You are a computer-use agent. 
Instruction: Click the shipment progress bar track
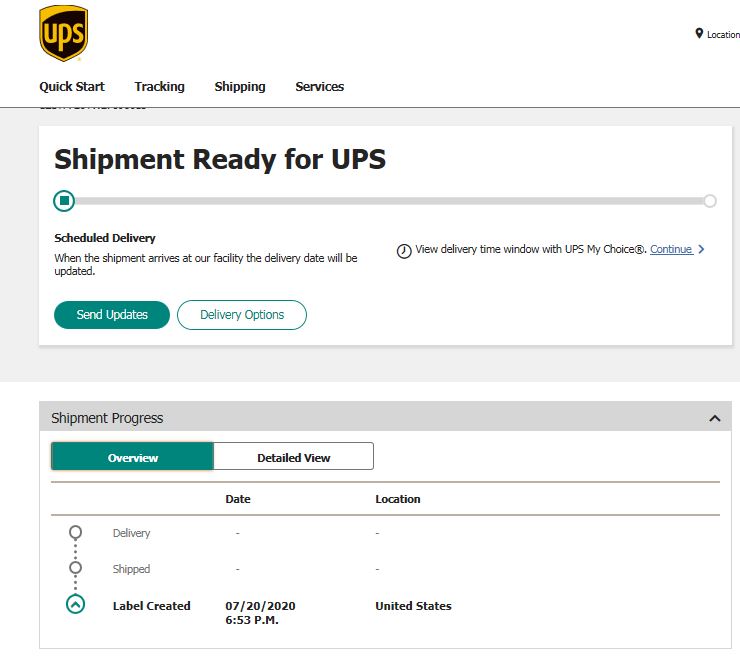click(388, 201)
